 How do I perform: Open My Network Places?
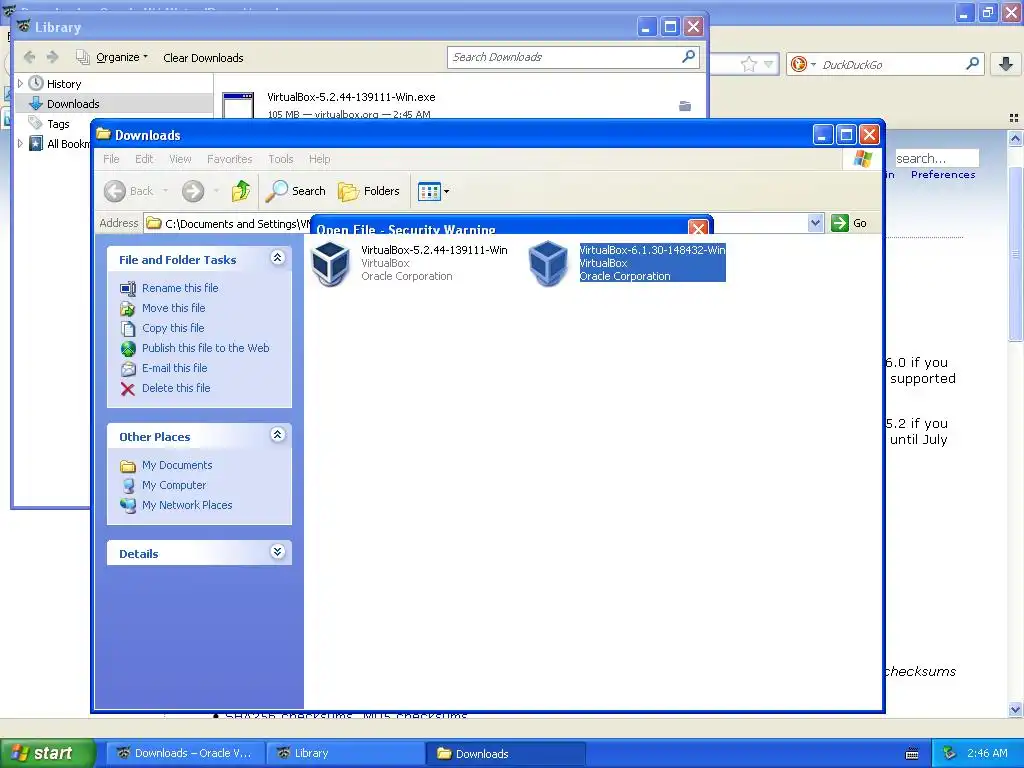[x=187, y=505]
